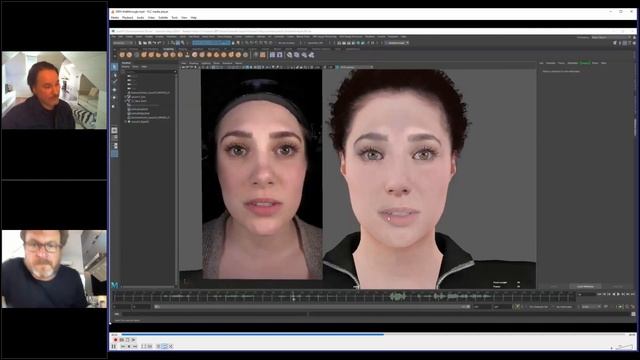Viewport: 640px width, 360px height.
Task: Click the last orange Freeze sculpt shelf icon
Action: (x=238, y=55)
